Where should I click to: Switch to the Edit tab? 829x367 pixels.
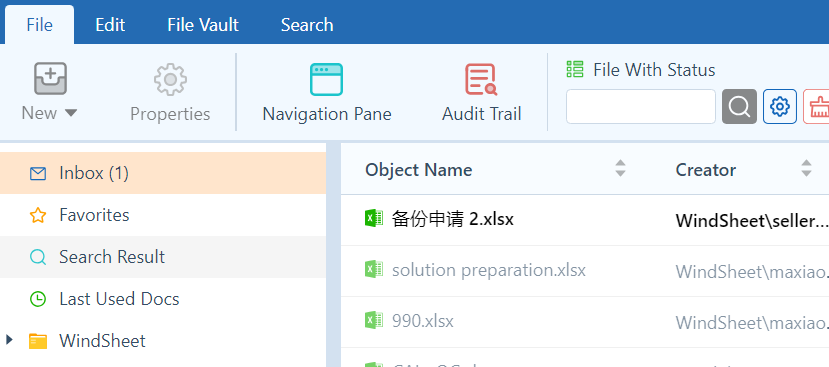coord(110,25)
